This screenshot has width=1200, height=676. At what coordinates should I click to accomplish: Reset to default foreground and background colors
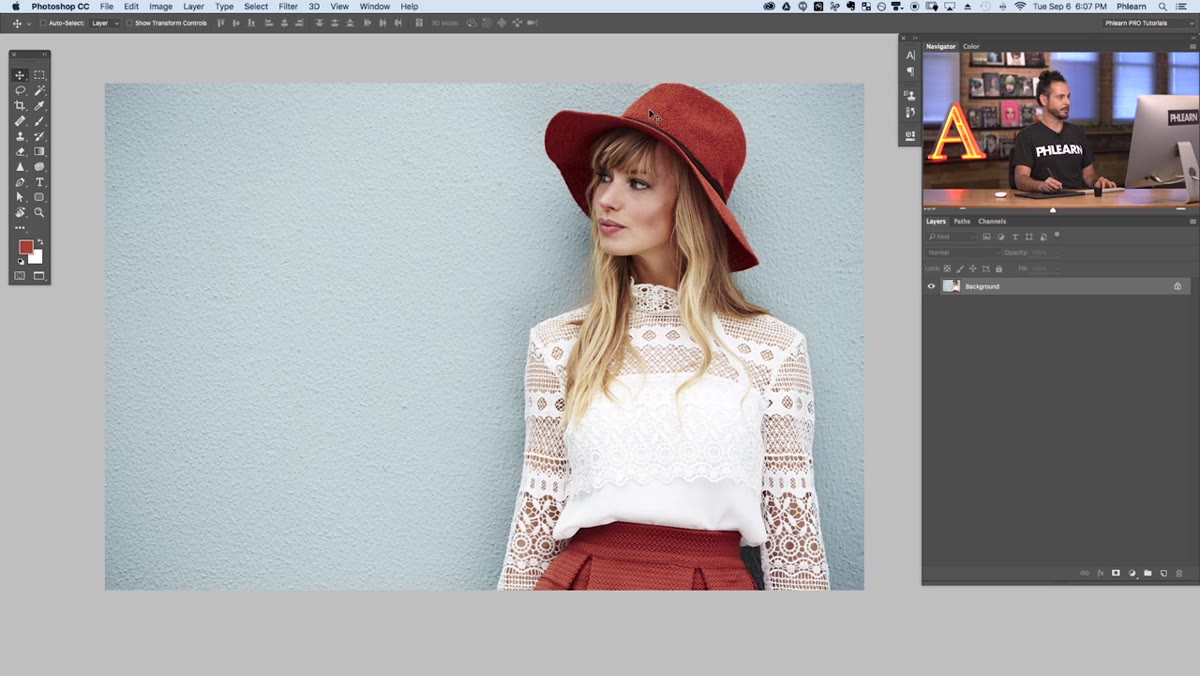point(20,262)
